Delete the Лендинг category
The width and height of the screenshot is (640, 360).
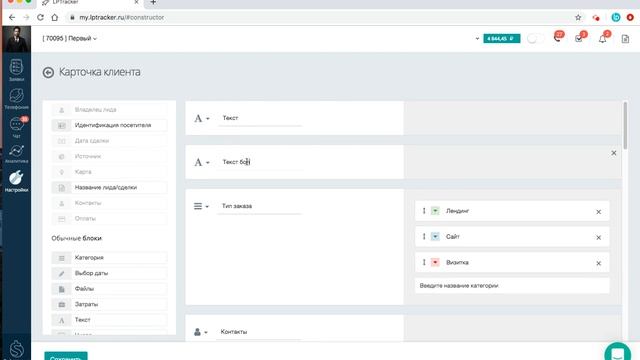tap(598, 212)
